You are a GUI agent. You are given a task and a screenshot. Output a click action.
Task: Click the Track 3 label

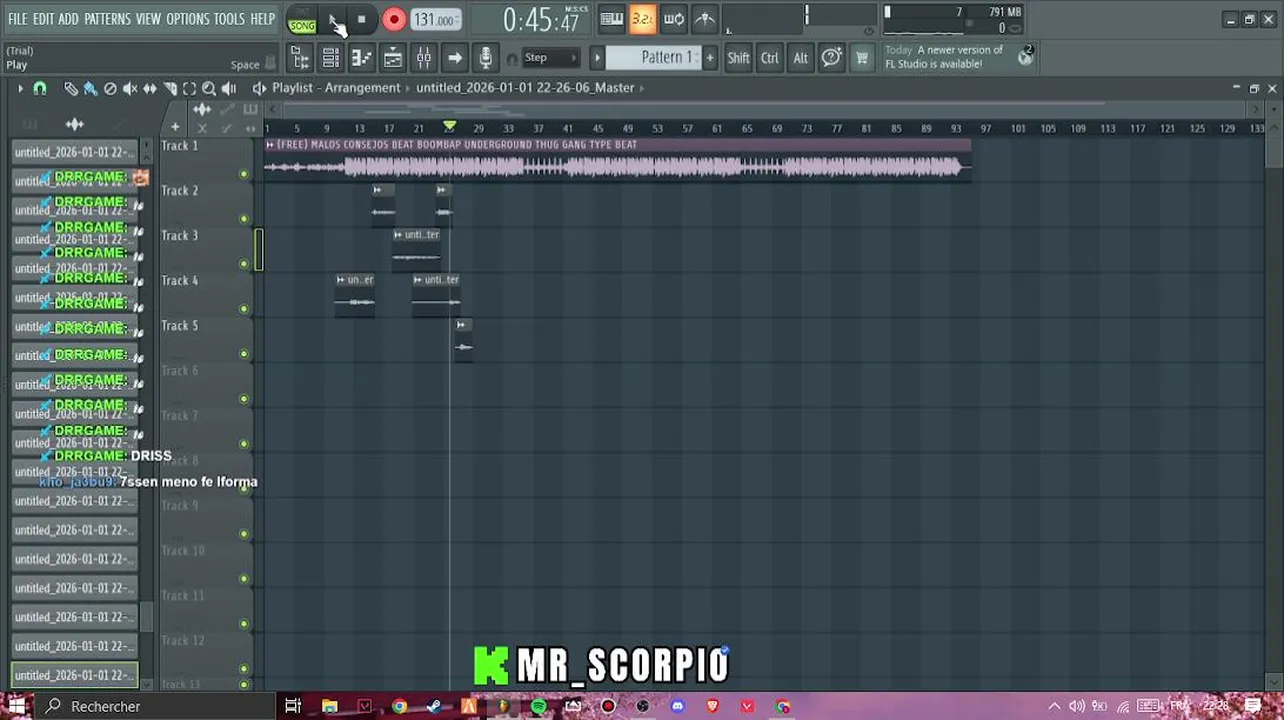pyautogui.click(x=180, y=236)
